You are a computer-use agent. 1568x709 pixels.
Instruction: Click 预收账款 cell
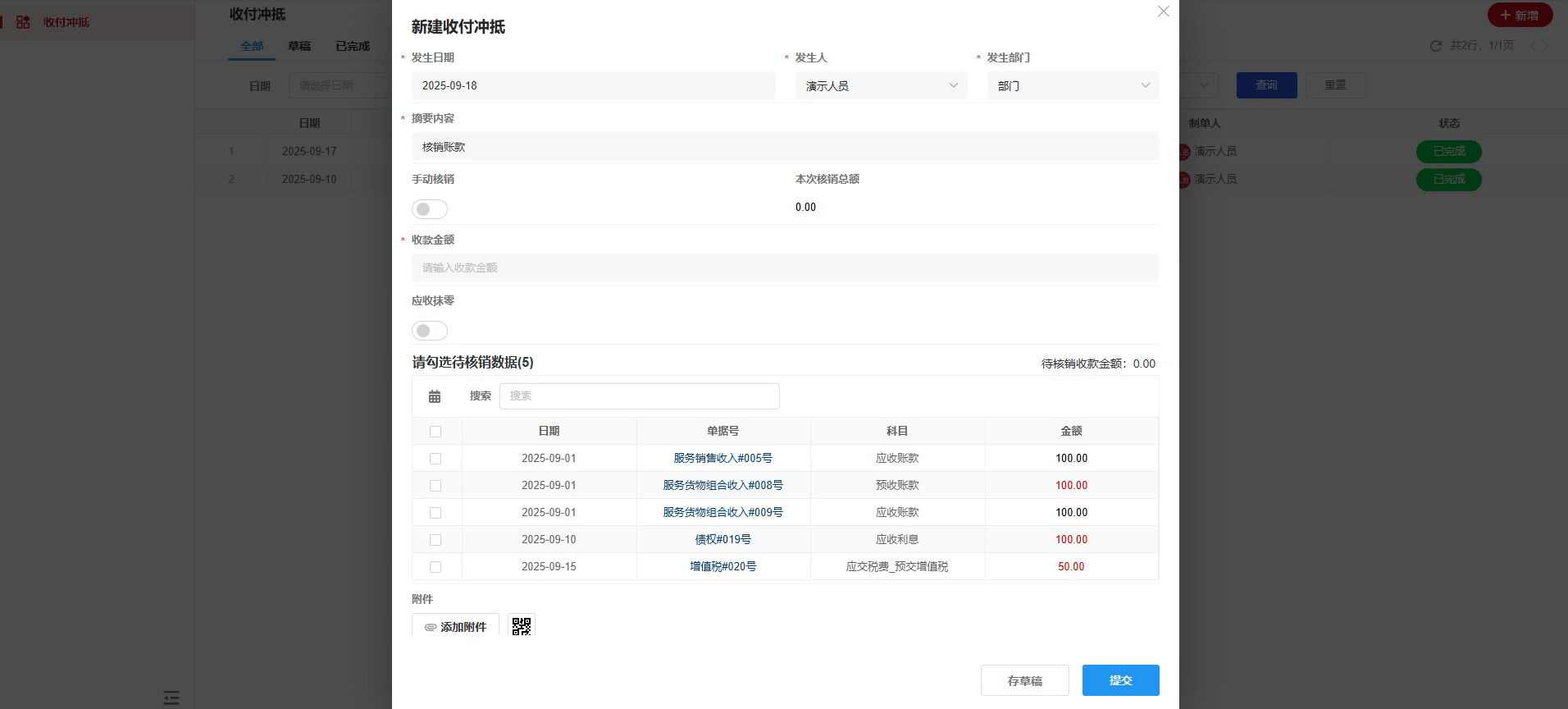(897, 485)
